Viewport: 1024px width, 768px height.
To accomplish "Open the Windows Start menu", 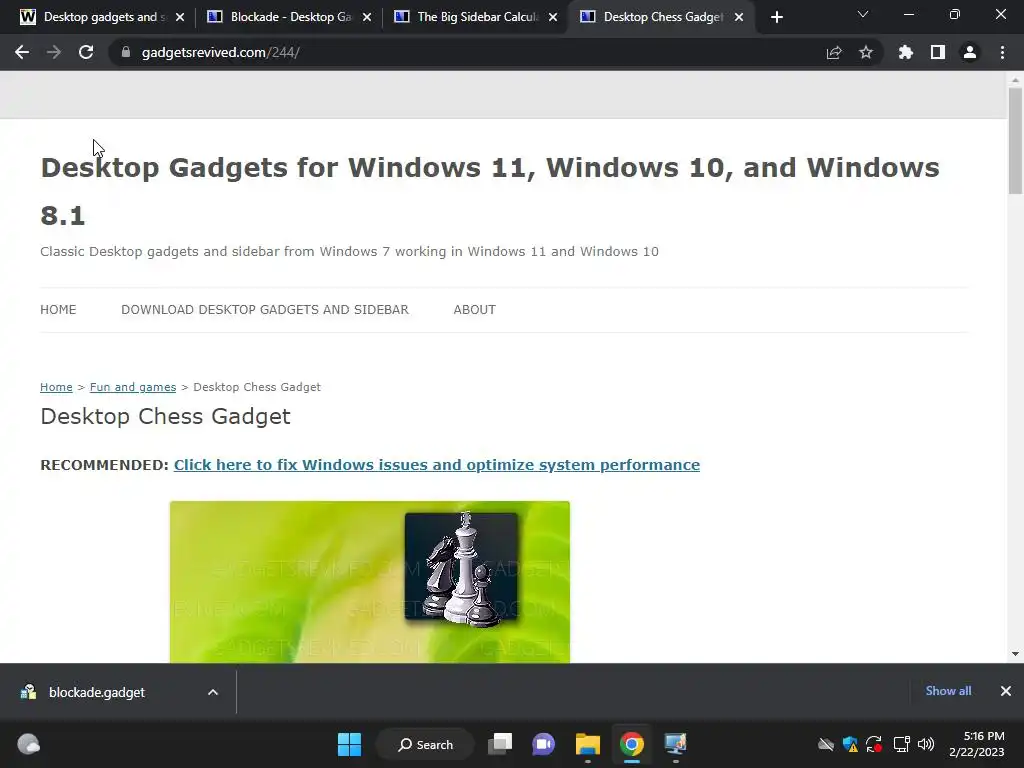I will (349, 744).
